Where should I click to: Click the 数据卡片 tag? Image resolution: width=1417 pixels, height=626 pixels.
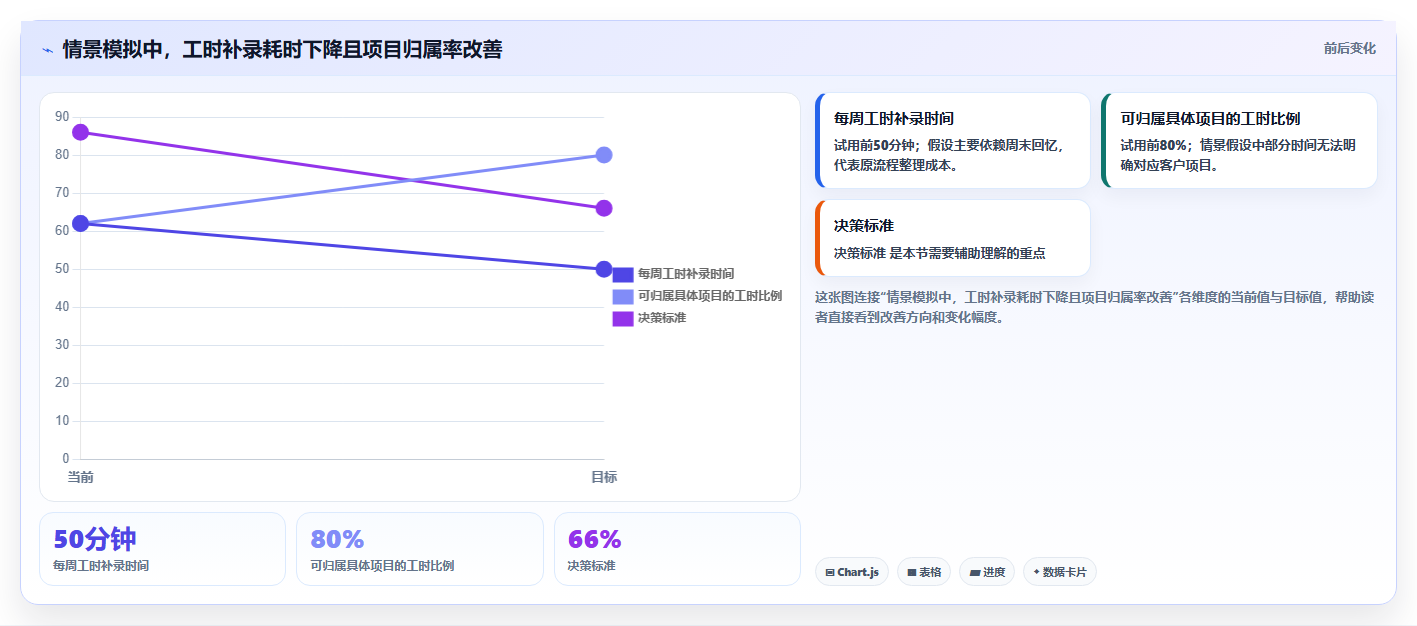[x=1060, y=572]
